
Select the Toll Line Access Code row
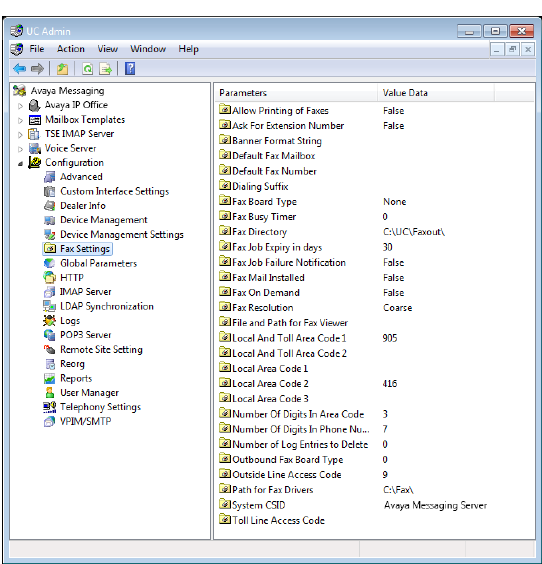(272, 520)
